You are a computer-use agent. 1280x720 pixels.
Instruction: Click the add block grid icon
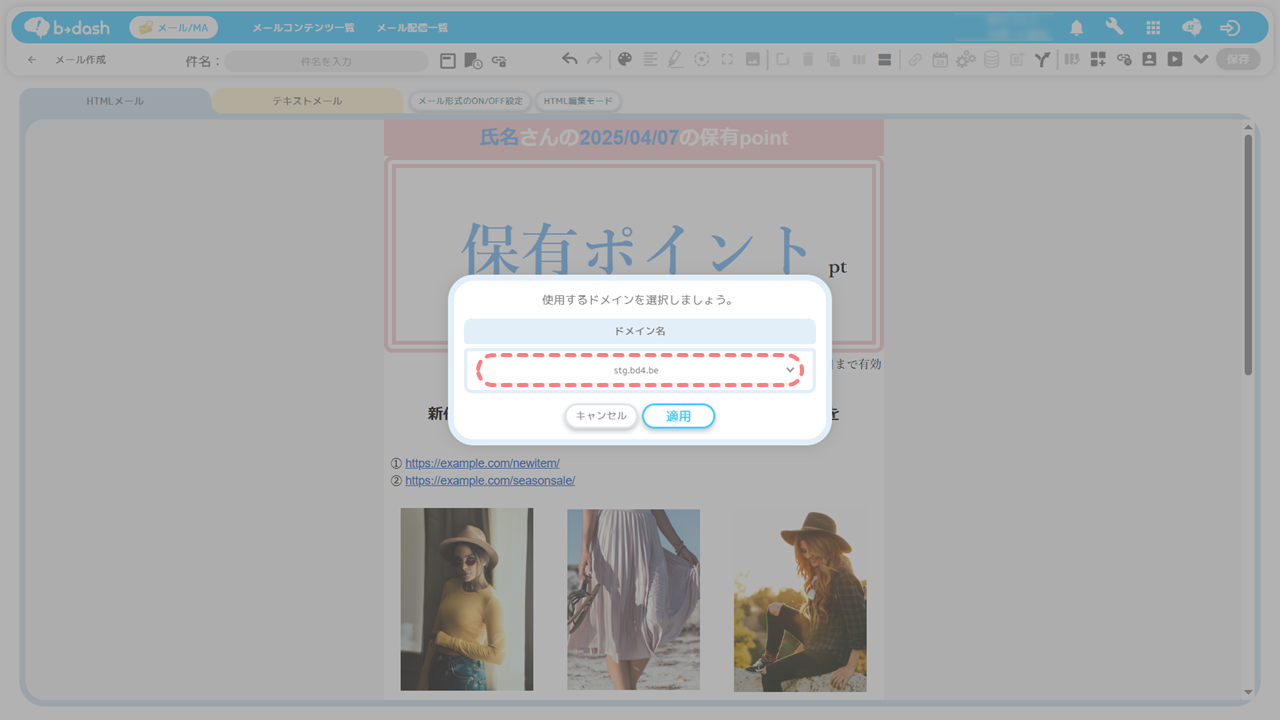(x=1098, y=60)
